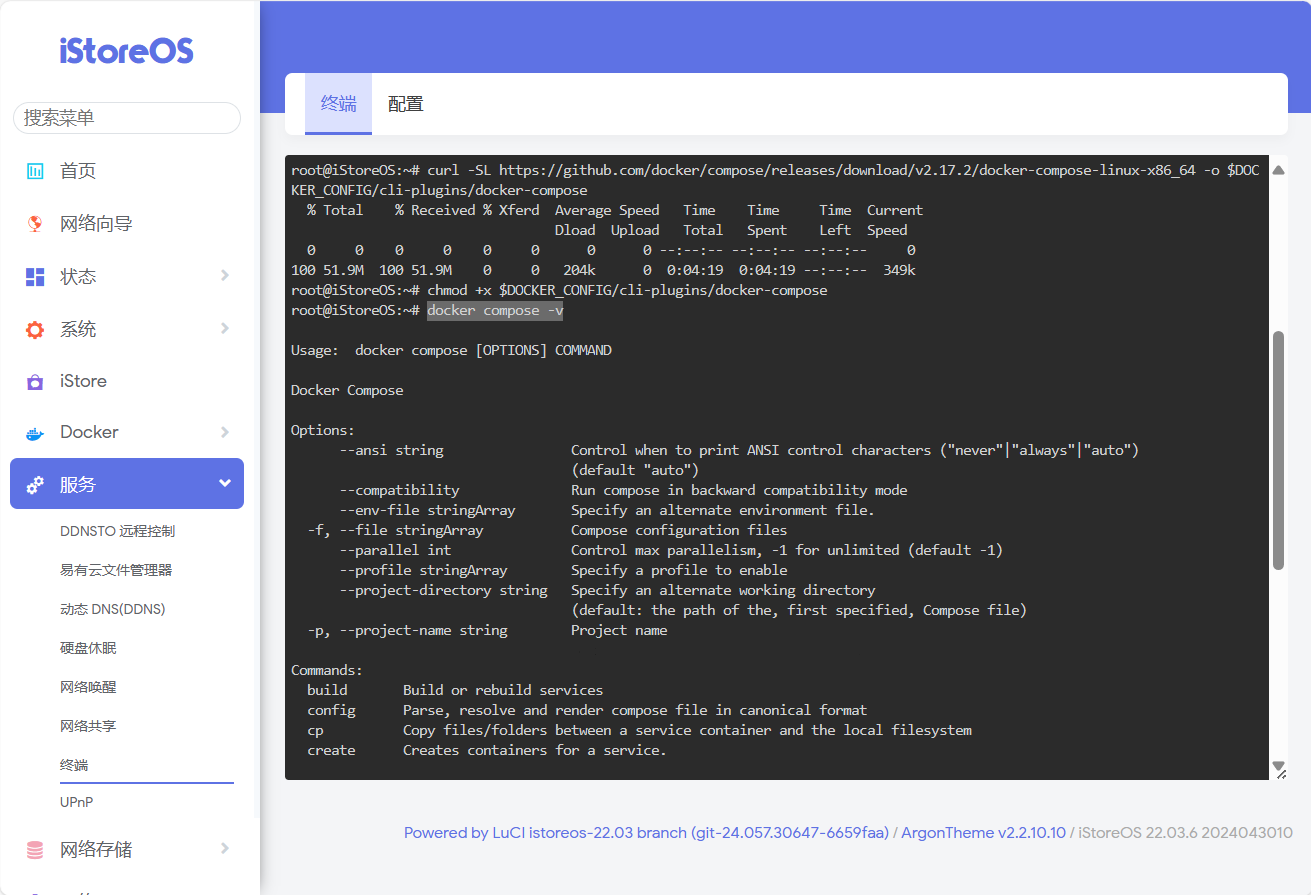This screenshot has width=1311, height=895.
Task: Click the Home (首页) sidebar icon
Action: 35,171
